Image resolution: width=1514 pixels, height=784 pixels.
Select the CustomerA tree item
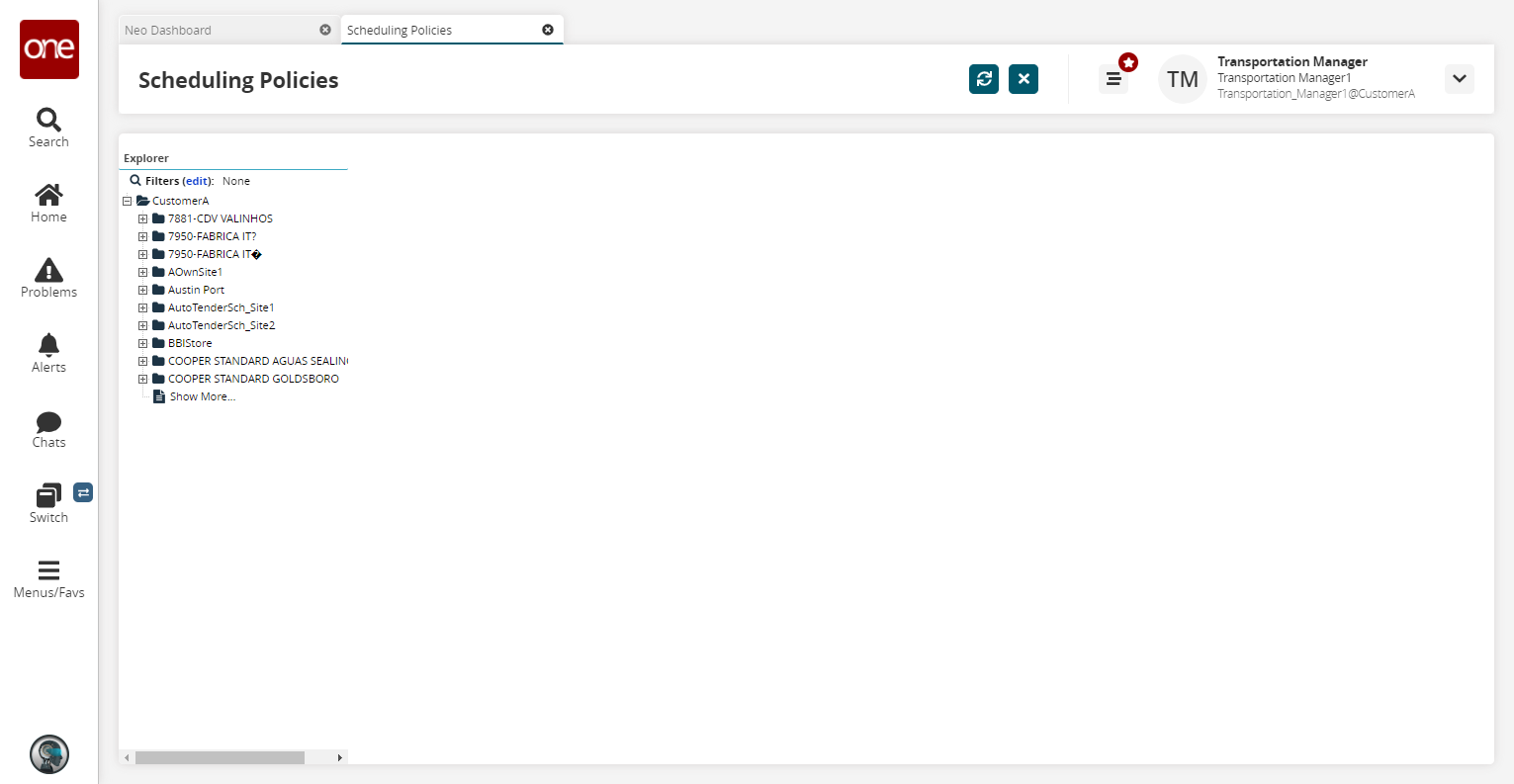180,201
